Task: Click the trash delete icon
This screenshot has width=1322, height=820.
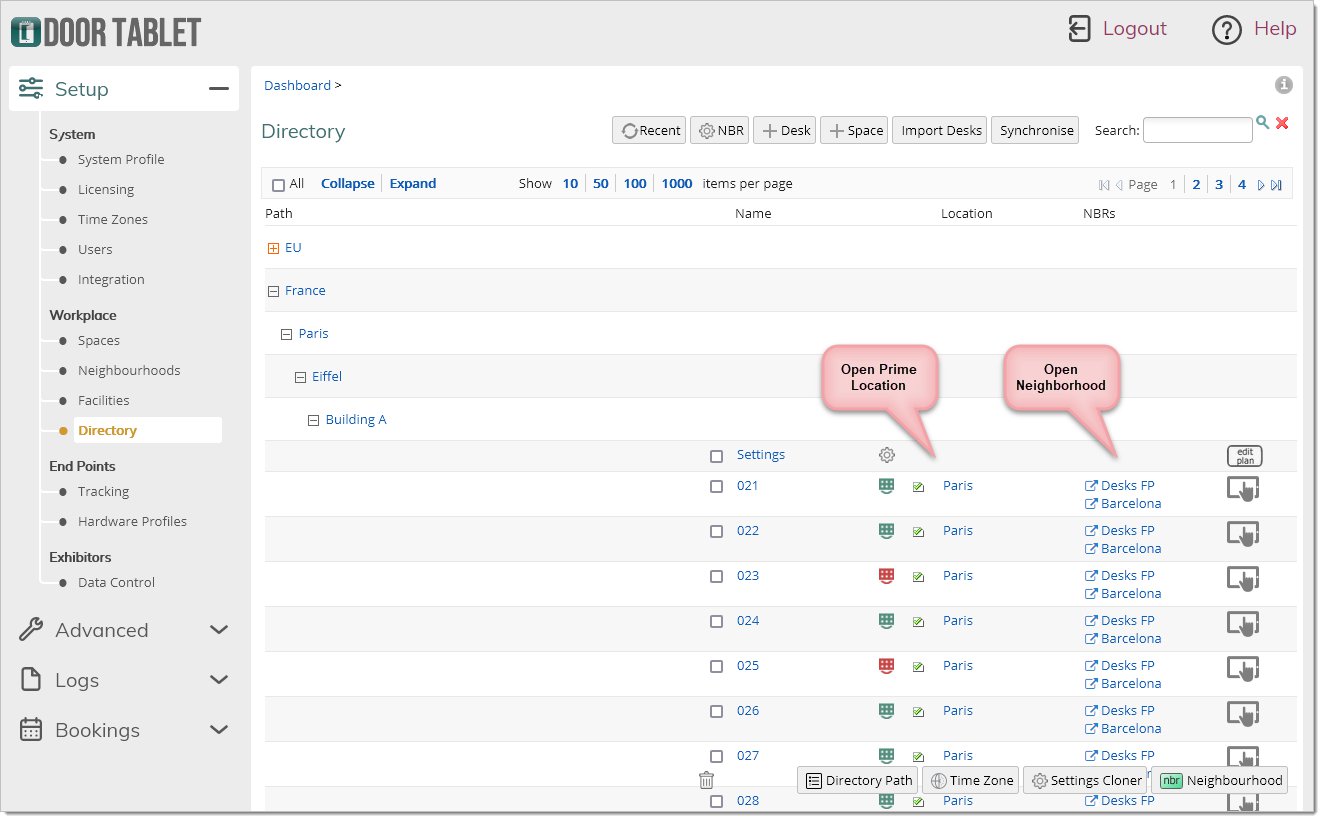Action: [706, 781]
